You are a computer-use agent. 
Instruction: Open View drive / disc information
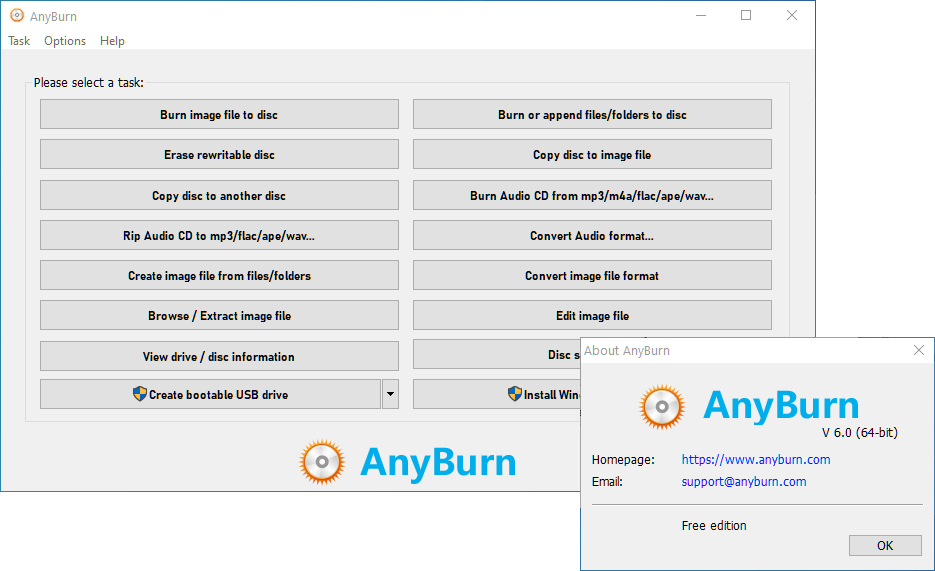click(219, 356)
